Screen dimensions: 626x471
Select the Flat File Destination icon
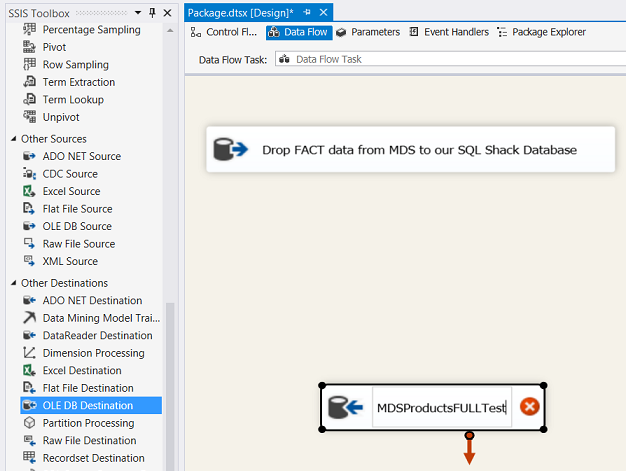click(x=29, y=388)
